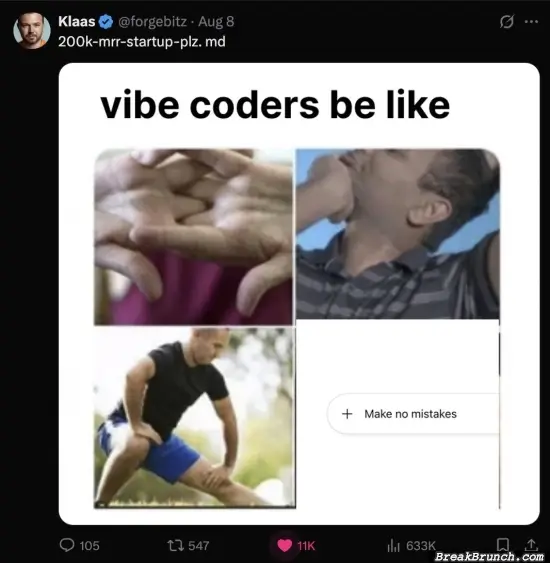Click the share upload icon
The height and width of the screenshot is (563, 550).
click(531, 545)
